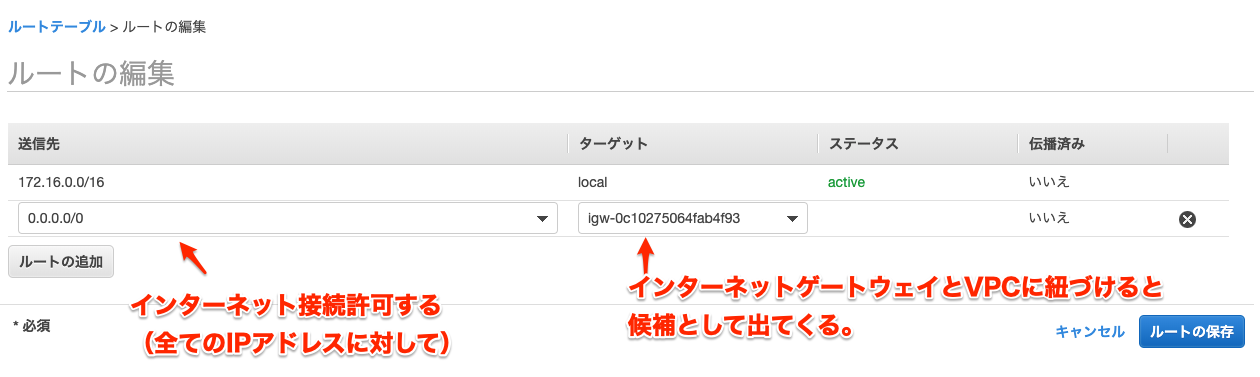Add a new route with ルートの追加

tap(61, 262)
